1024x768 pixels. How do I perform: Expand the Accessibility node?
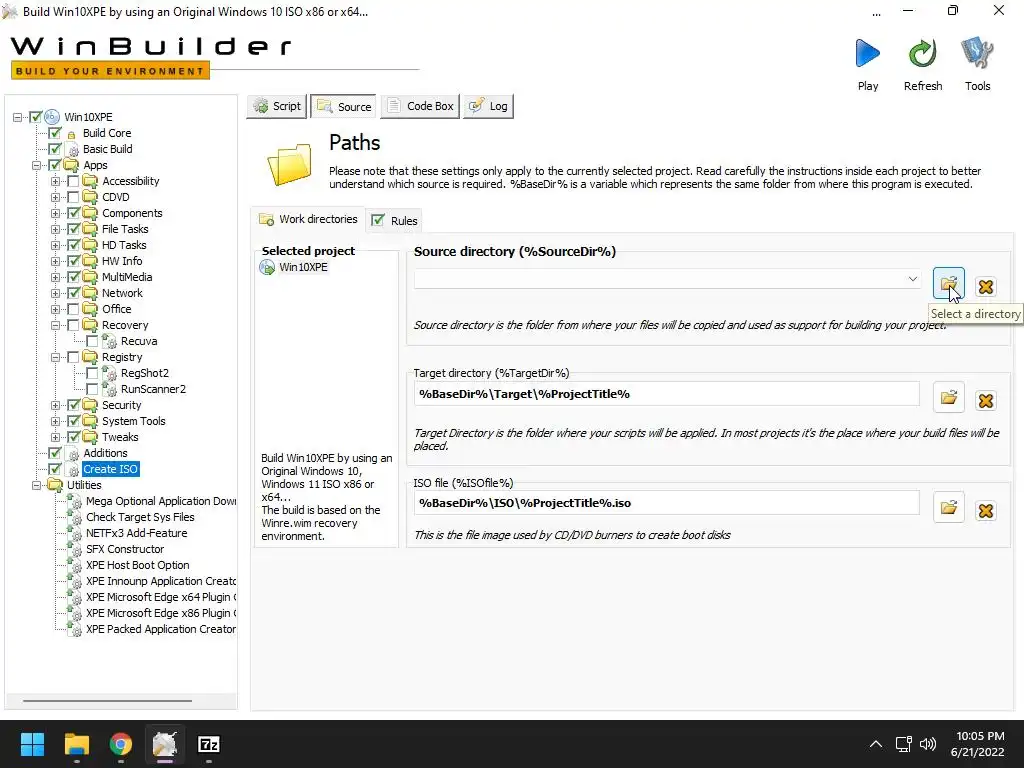pos(56,182)
